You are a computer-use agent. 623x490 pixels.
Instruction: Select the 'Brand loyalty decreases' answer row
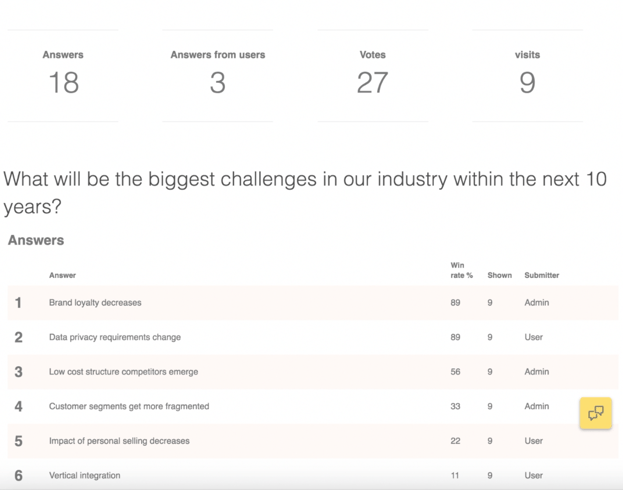313,303
